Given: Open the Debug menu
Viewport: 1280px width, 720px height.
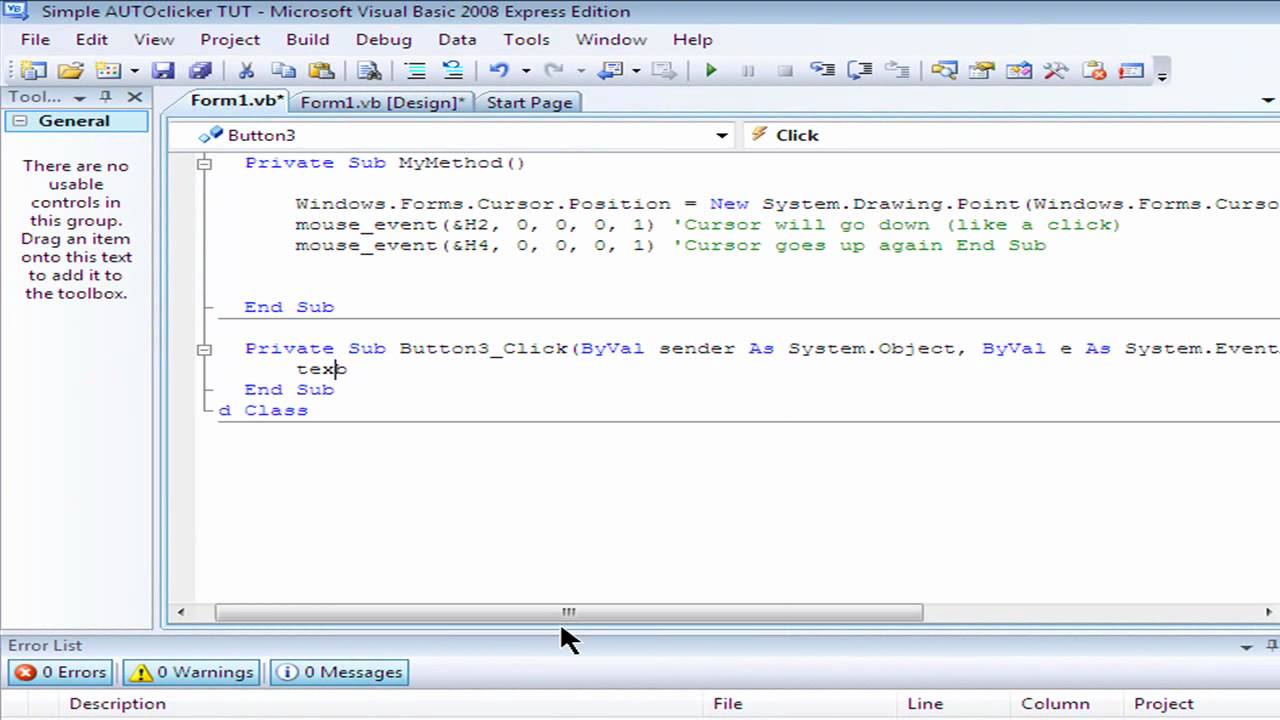Looking at the screenshot, I should 384,39.
